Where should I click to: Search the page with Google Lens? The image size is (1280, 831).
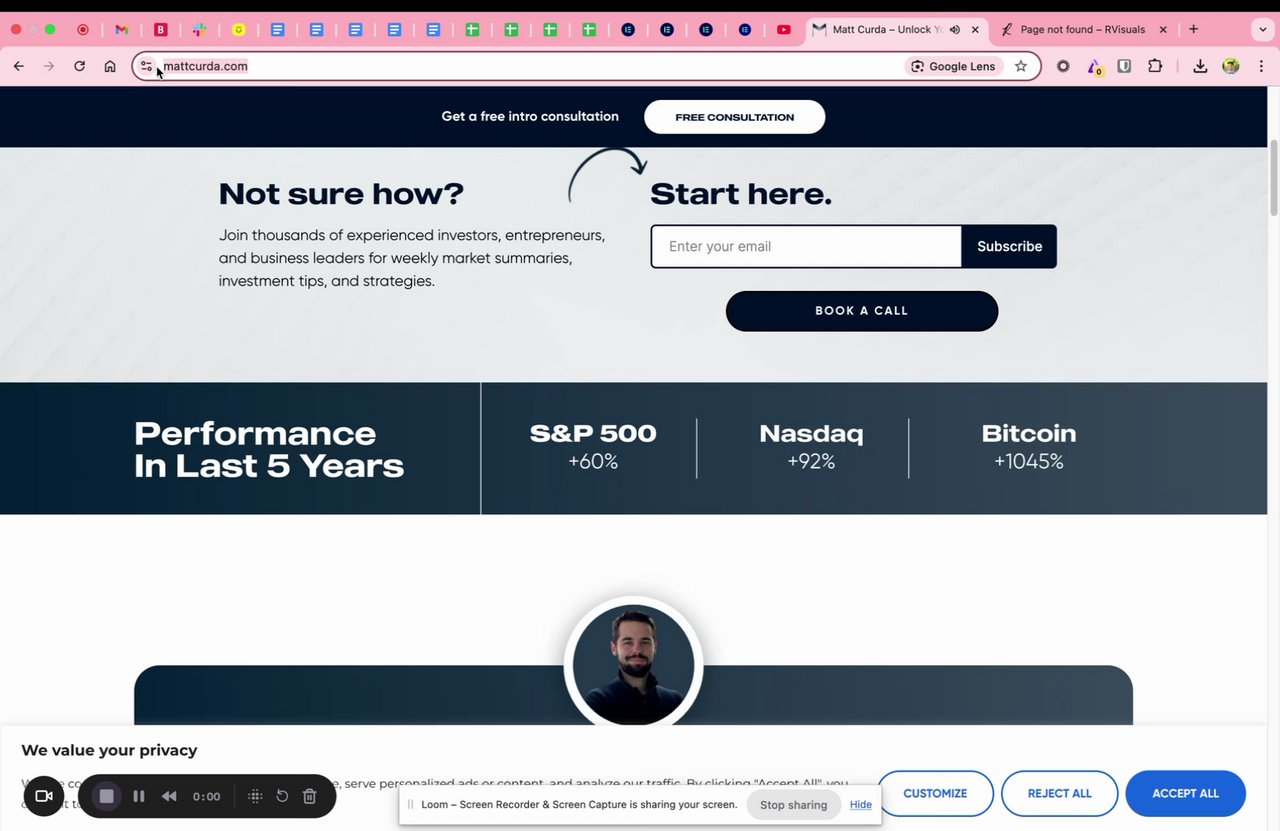(x=953, y=66)
